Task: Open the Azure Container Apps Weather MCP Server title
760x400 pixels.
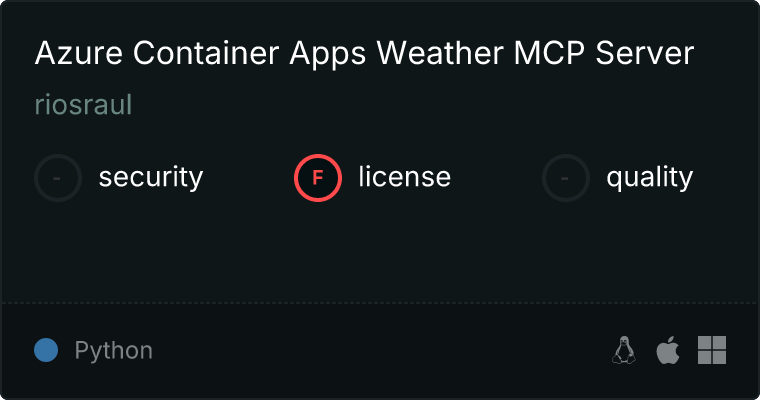Action: click(x=364, y=52)
